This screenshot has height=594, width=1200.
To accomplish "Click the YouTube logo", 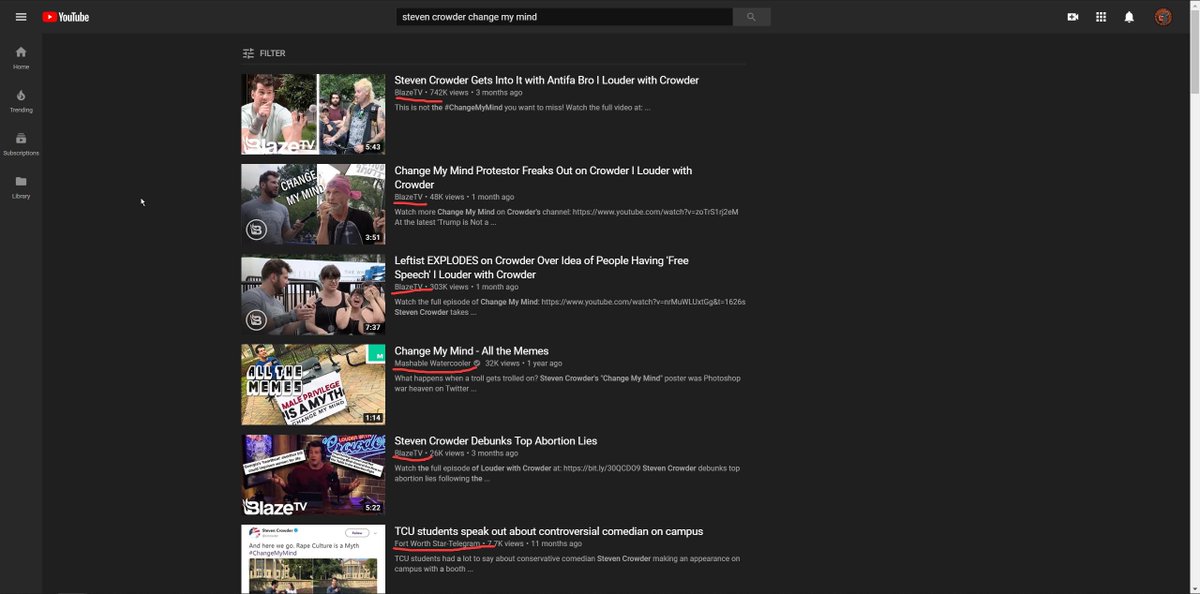I will tap(65, 17).
